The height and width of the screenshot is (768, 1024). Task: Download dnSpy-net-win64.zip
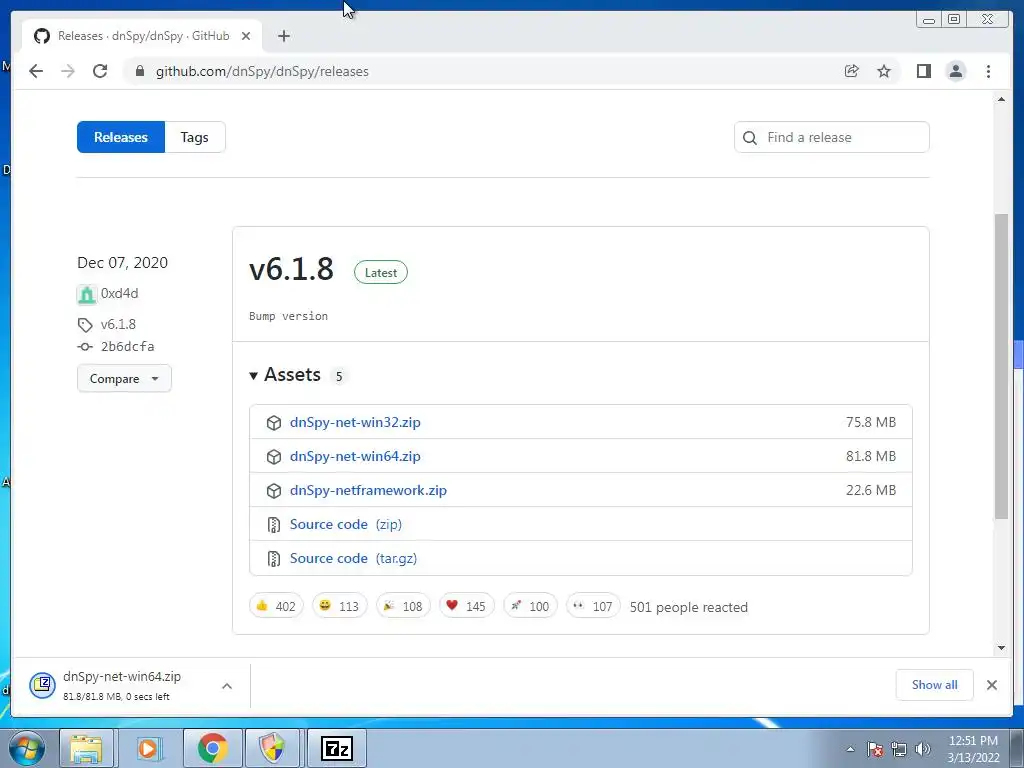coord(355,456)
